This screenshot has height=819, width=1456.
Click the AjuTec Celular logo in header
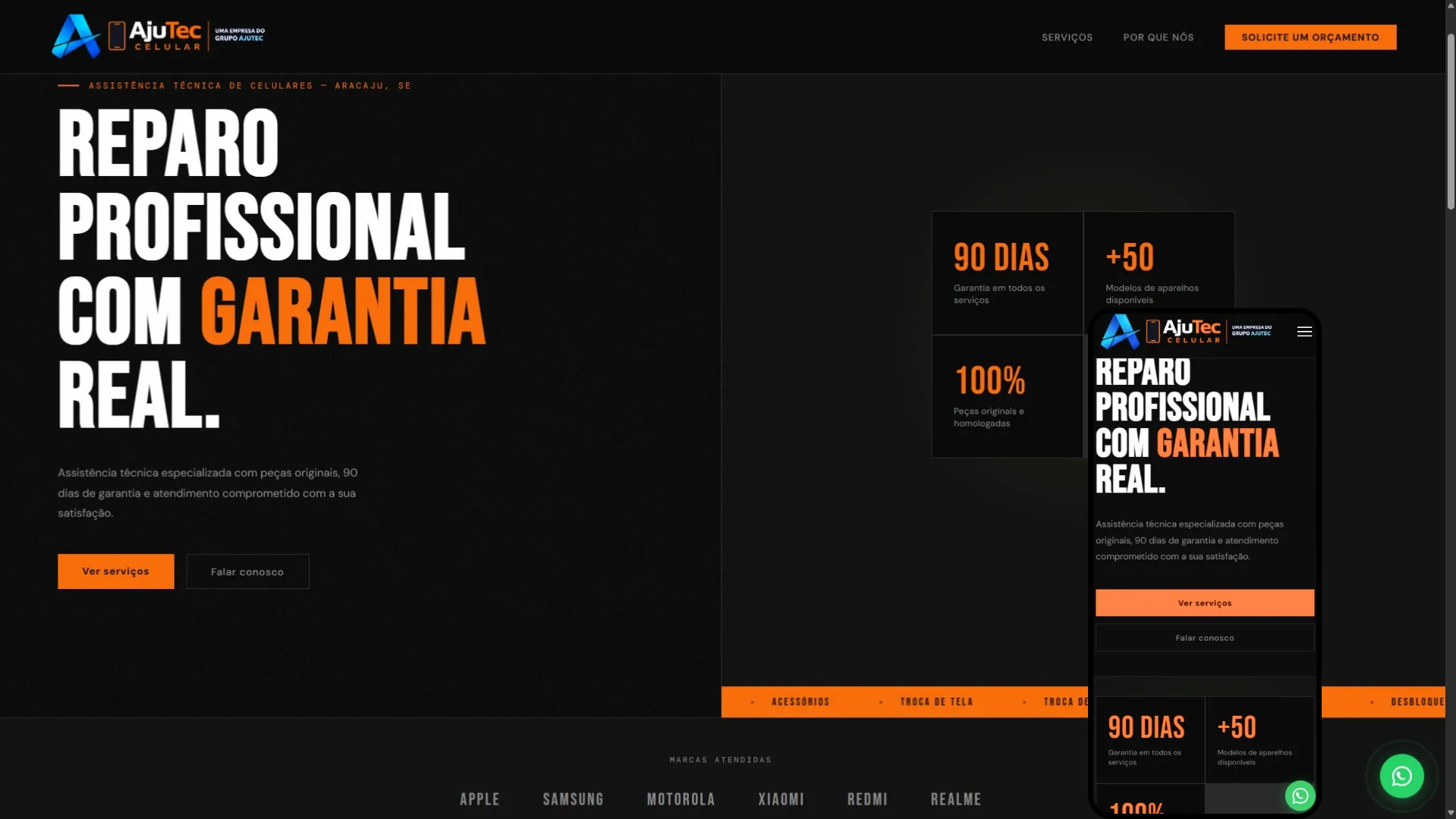click(158, 36)
